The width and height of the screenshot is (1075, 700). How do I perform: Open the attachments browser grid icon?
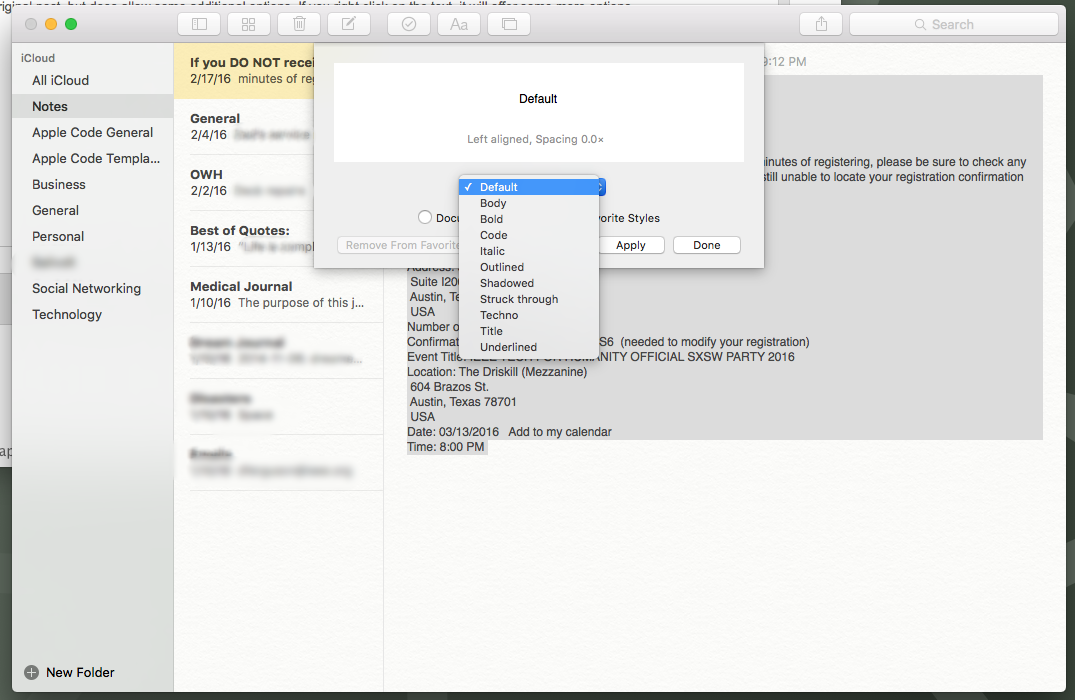coord(249,24)
